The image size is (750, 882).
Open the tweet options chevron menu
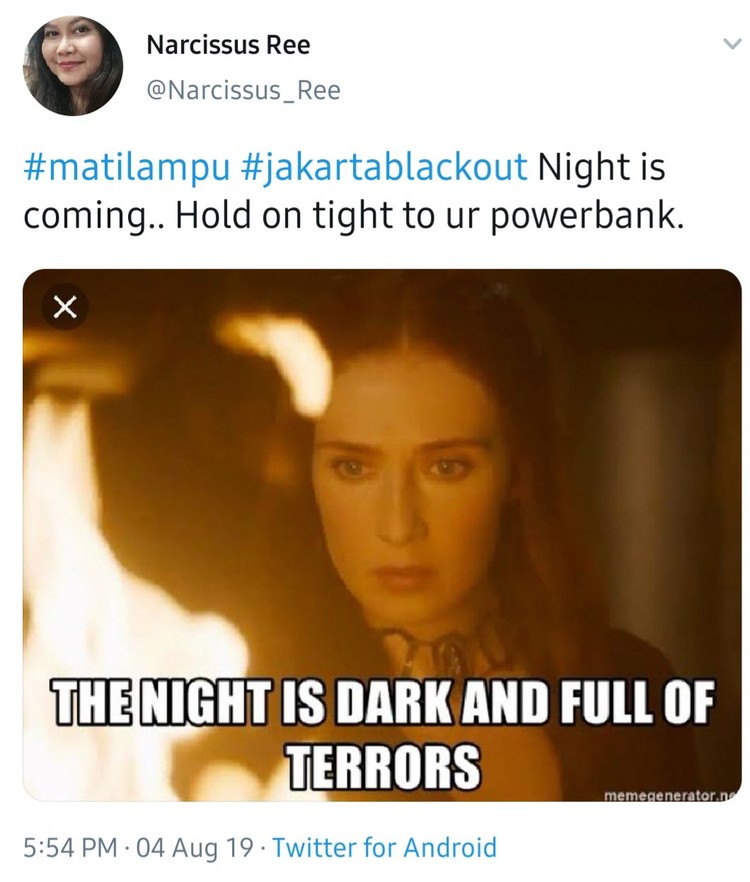pyautogui.click(x=731, y=44)
